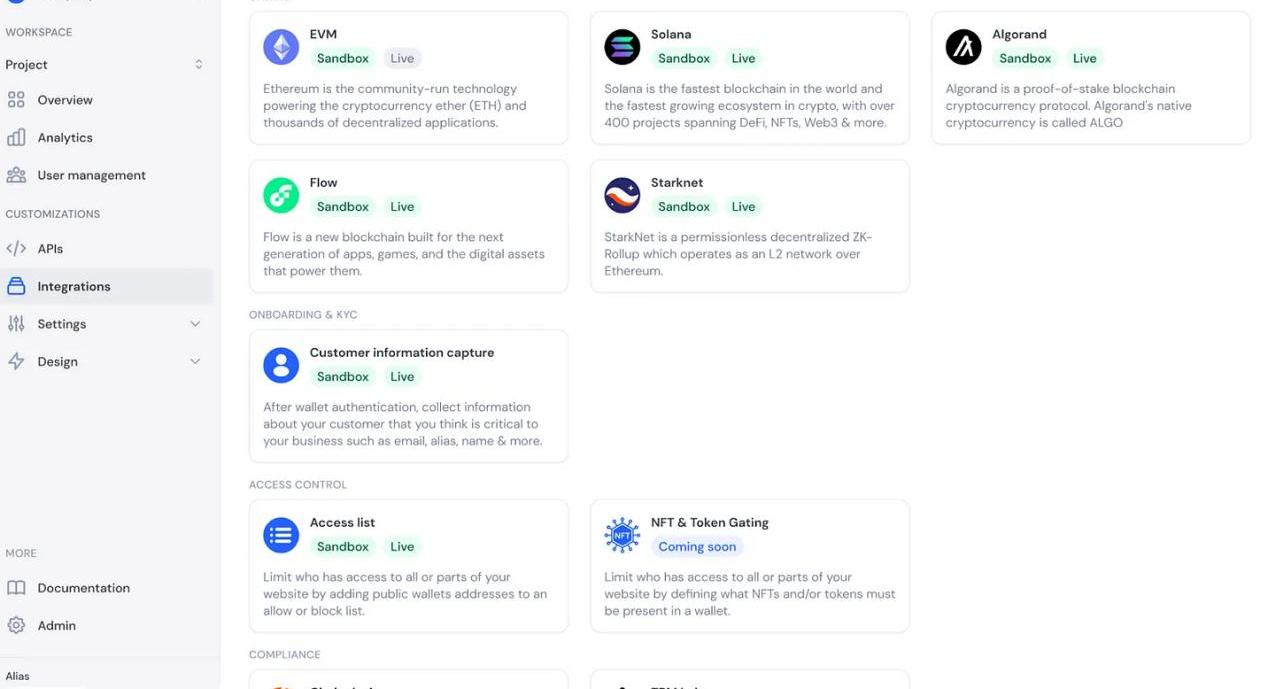Toggle the Solana Live badge
This screenshot has width=1268, height=689.
pos(743,58)
